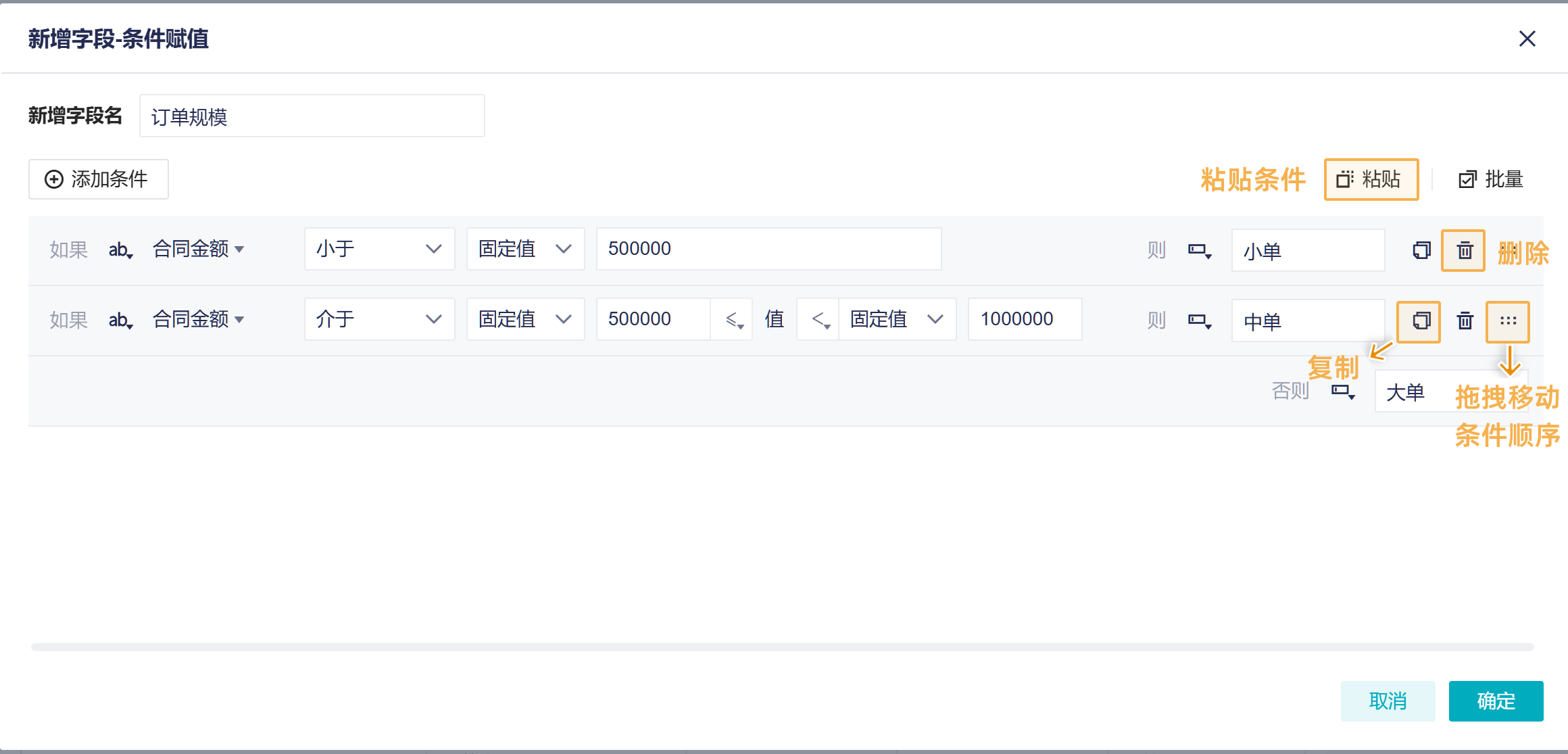The height and width of the screenshot is (754, 1568).
Task: Click the 粘贴 paste condition button
Action: (x=1371, y=179)
